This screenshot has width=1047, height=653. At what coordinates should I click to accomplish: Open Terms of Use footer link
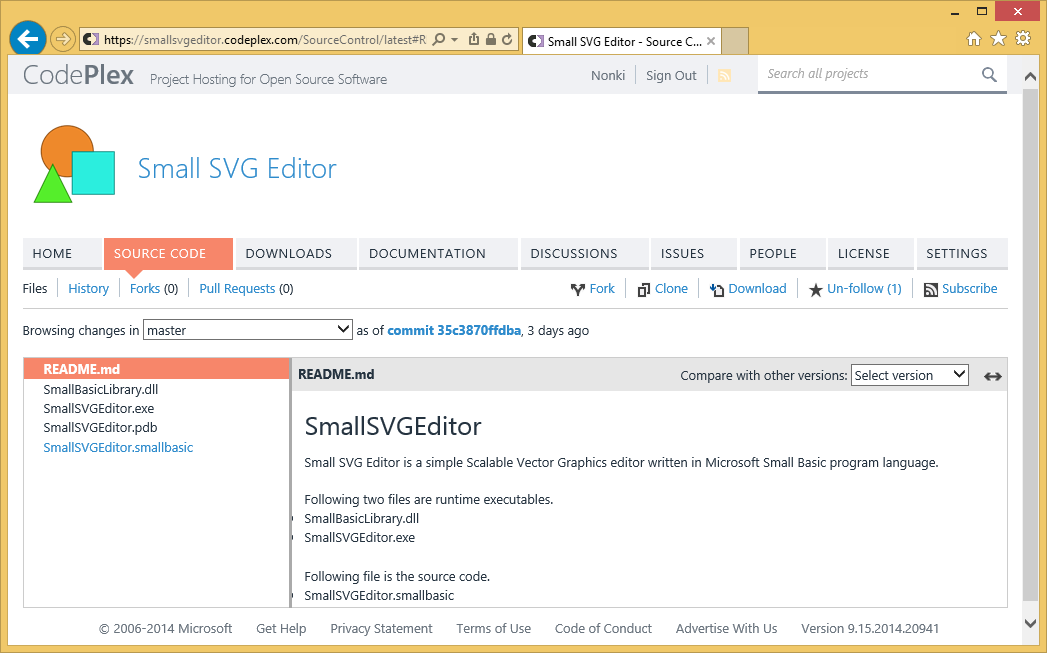click(493, 628)
